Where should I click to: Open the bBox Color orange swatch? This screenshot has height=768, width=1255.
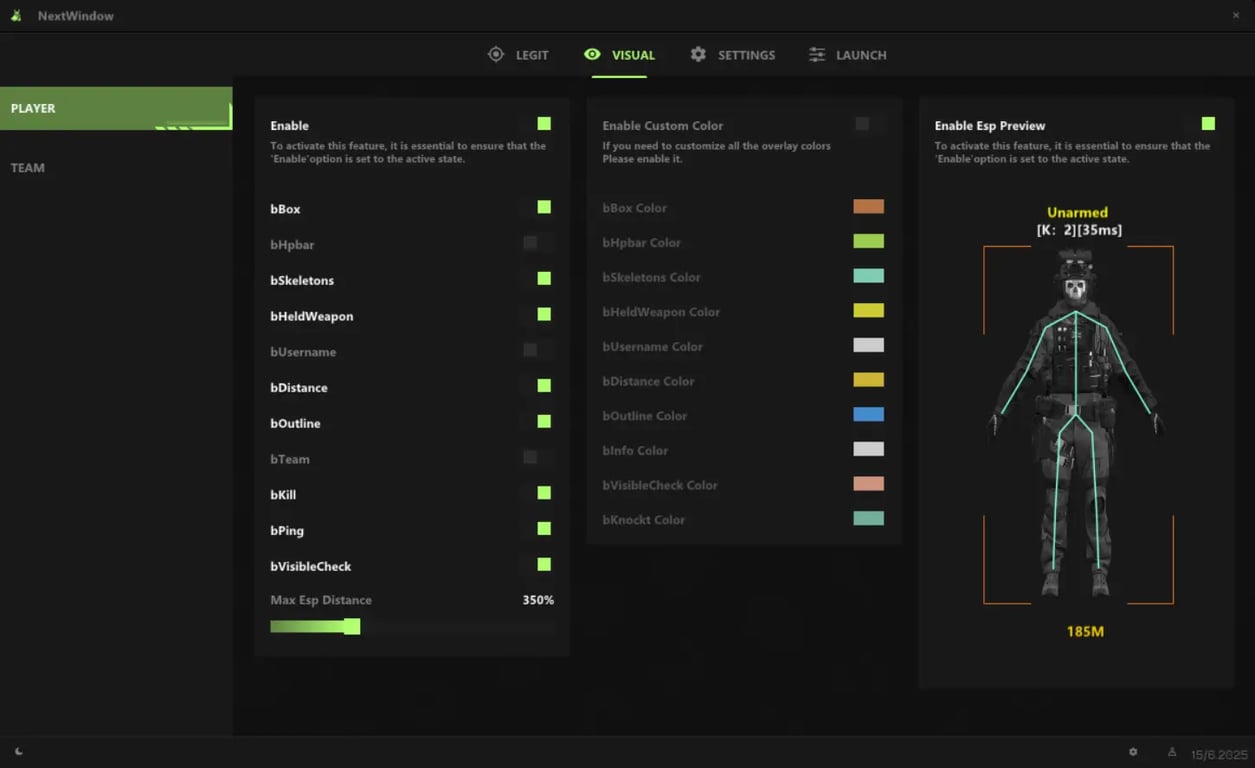[868, 207]
